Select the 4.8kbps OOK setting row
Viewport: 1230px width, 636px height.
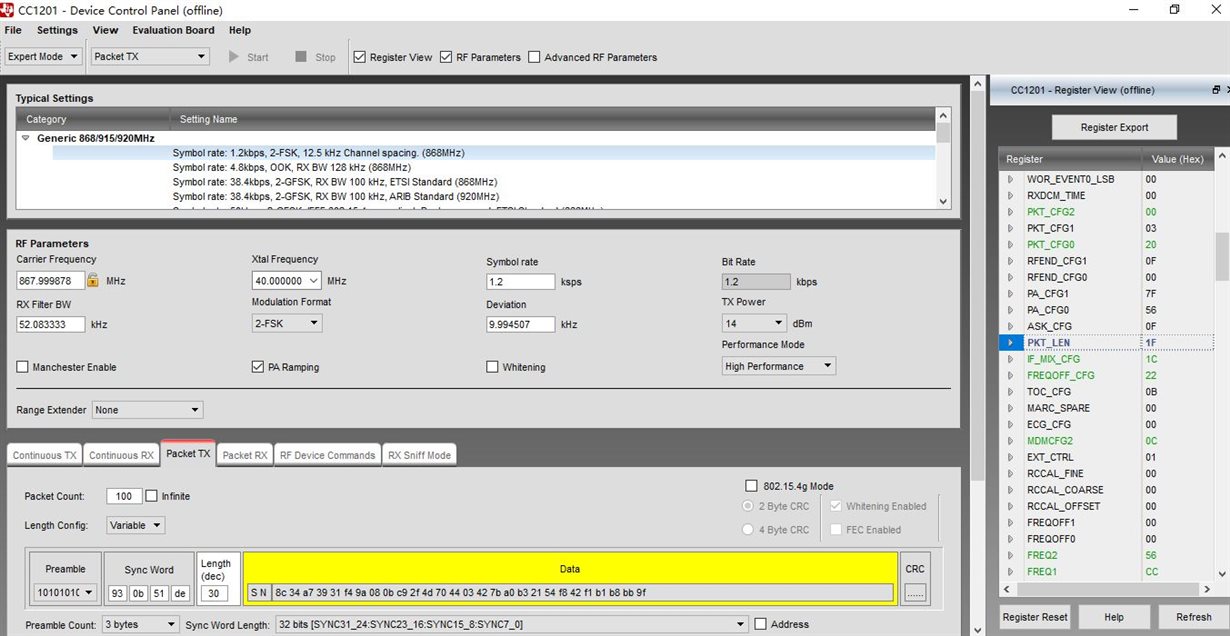(x=291, y=168)
